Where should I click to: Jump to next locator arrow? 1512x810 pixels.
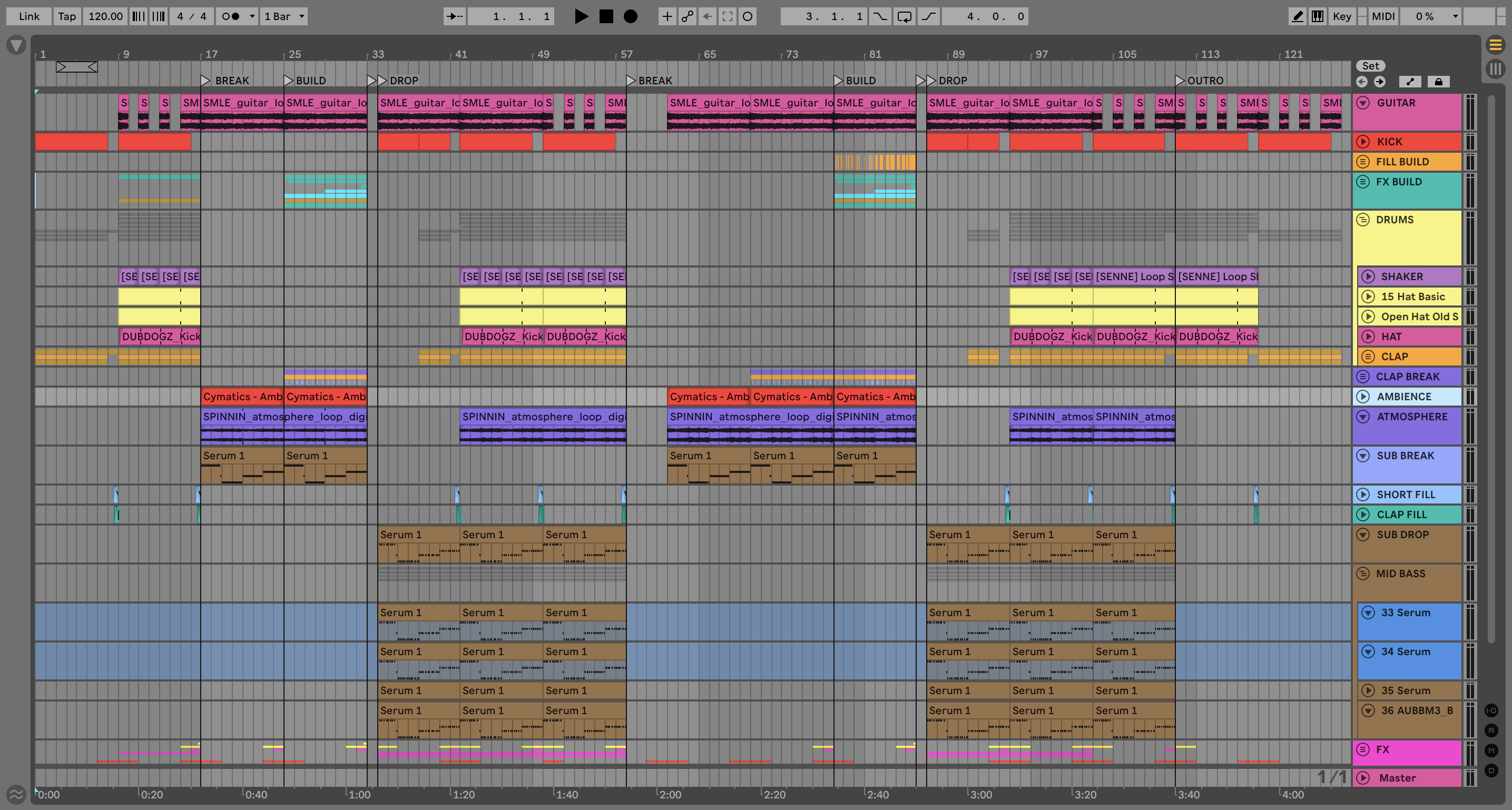point(1380,82)
